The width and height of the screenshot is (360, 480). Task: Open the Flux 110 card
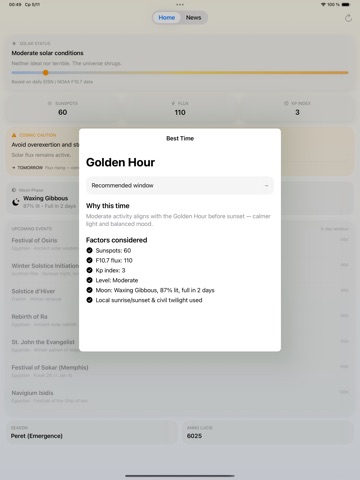(x=180, y=109)
